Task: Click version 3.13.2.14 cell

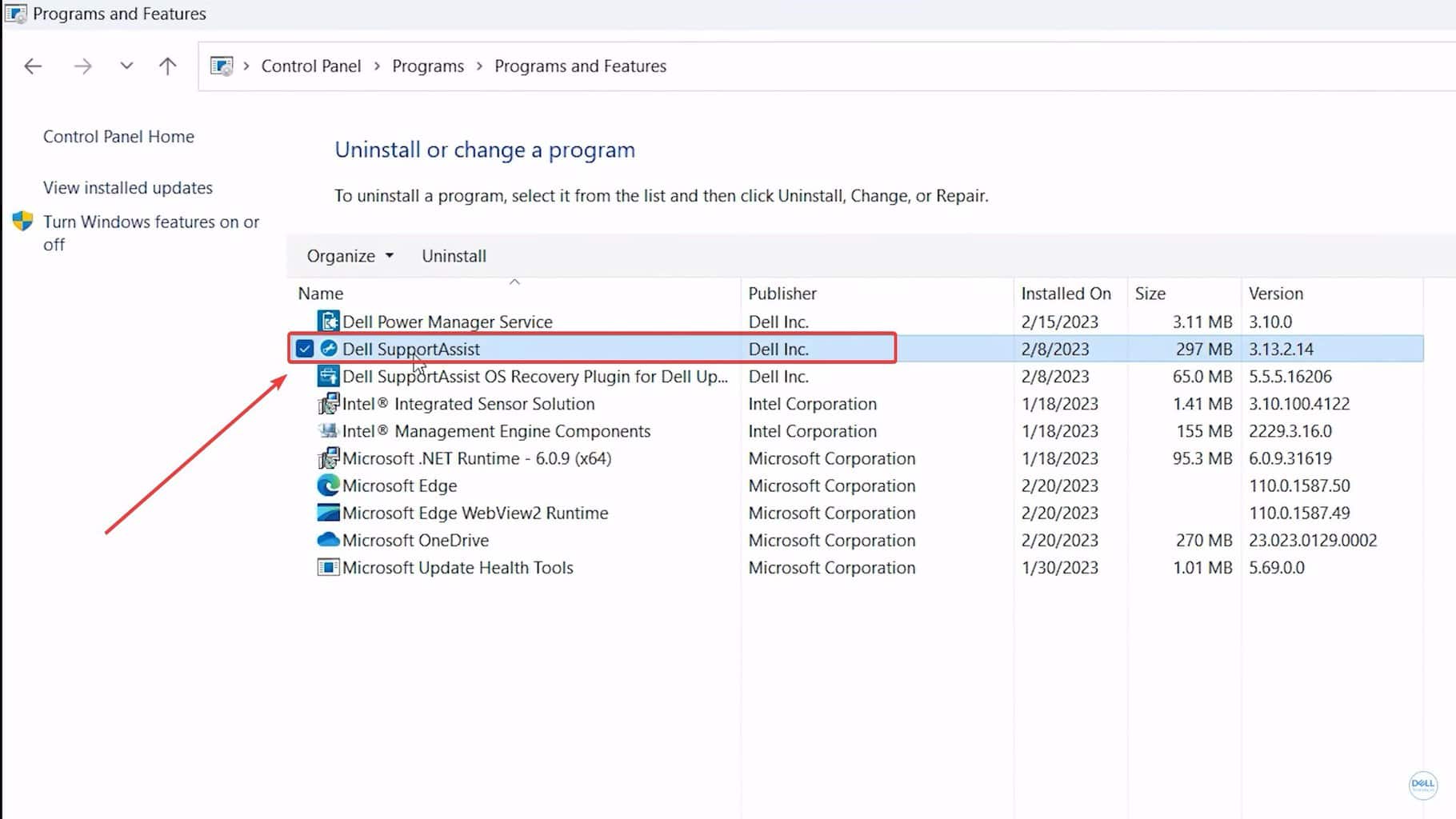Action: pyautogui.click(x=1281, y=349)
